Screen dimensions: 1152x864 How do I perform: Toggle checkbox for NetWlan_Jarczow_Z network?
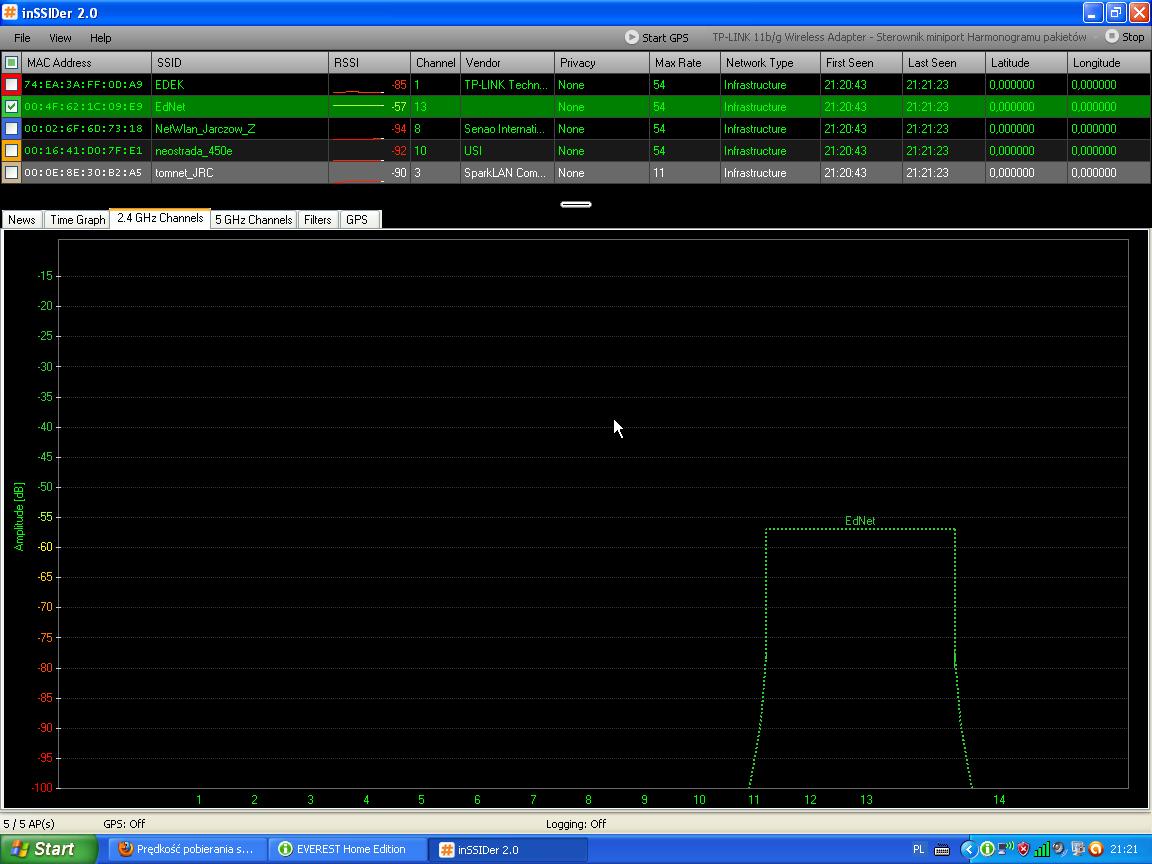[11, 129]
